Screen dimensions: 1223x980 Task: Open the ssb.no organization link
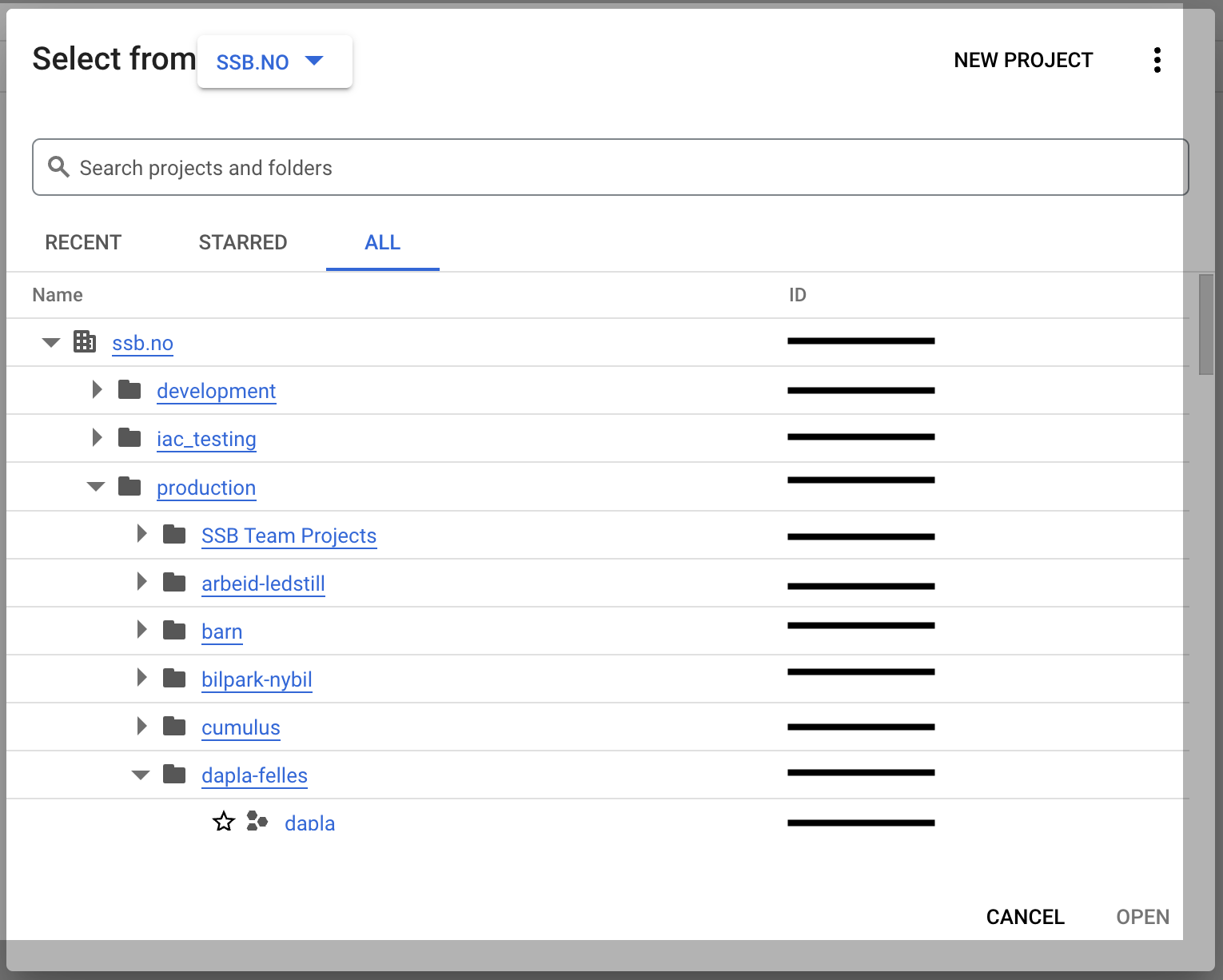[142, 343]
